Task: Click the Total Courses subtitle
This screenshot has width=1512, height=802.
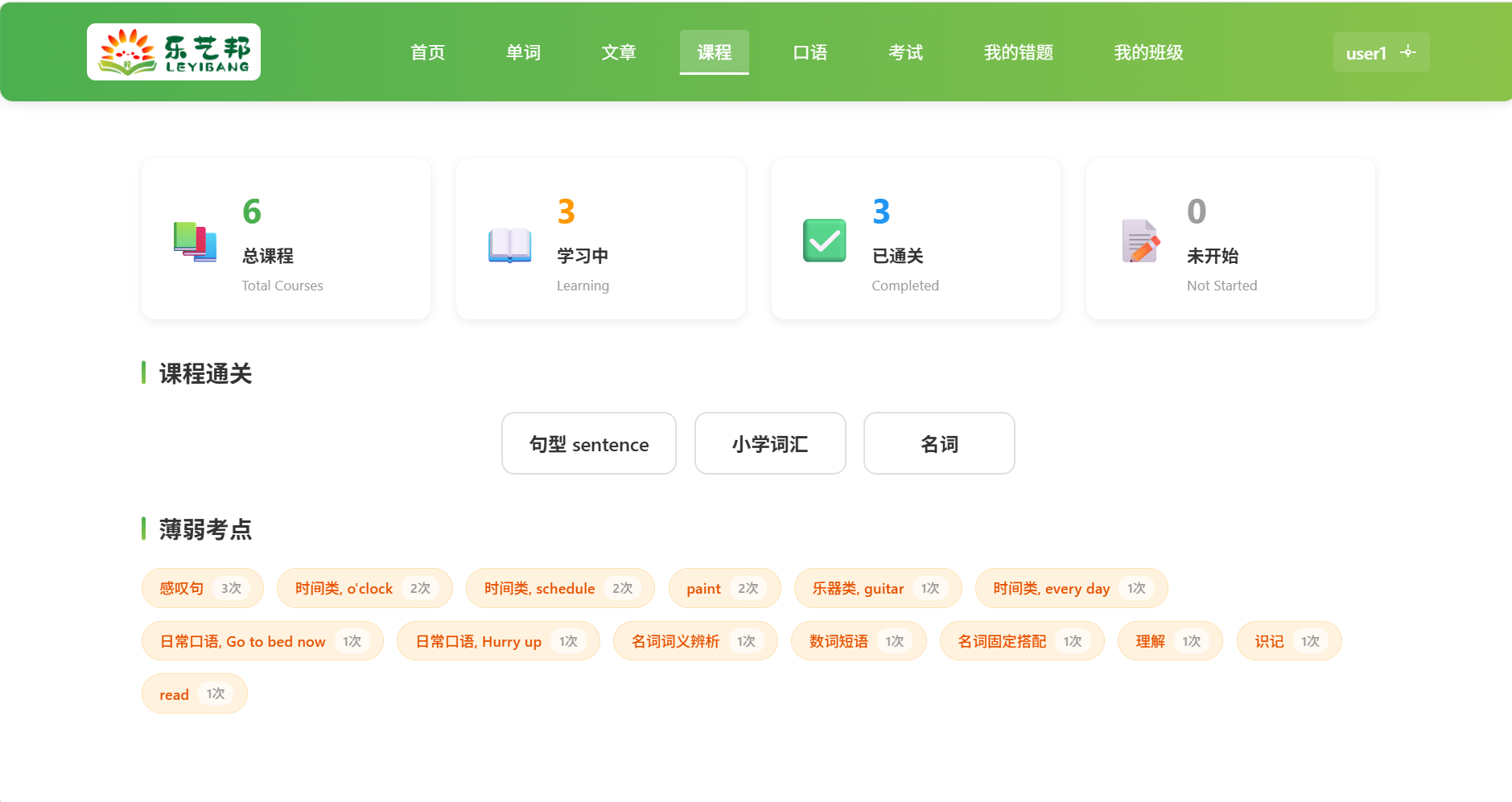Action: 282,286
